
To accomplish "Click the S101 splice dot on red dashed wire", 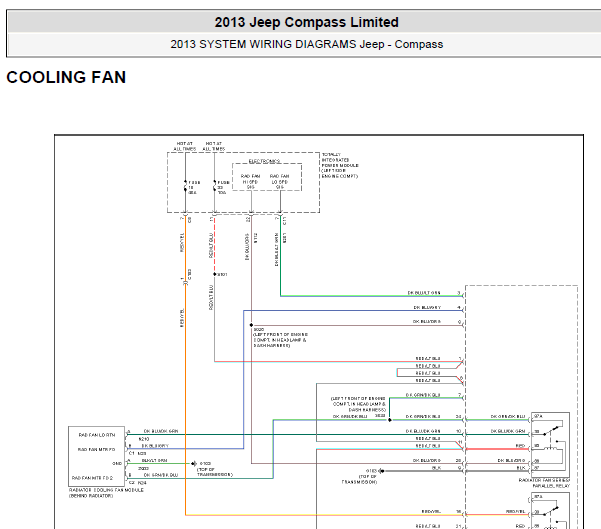I will pyautogui.click(x=214, y=274).
